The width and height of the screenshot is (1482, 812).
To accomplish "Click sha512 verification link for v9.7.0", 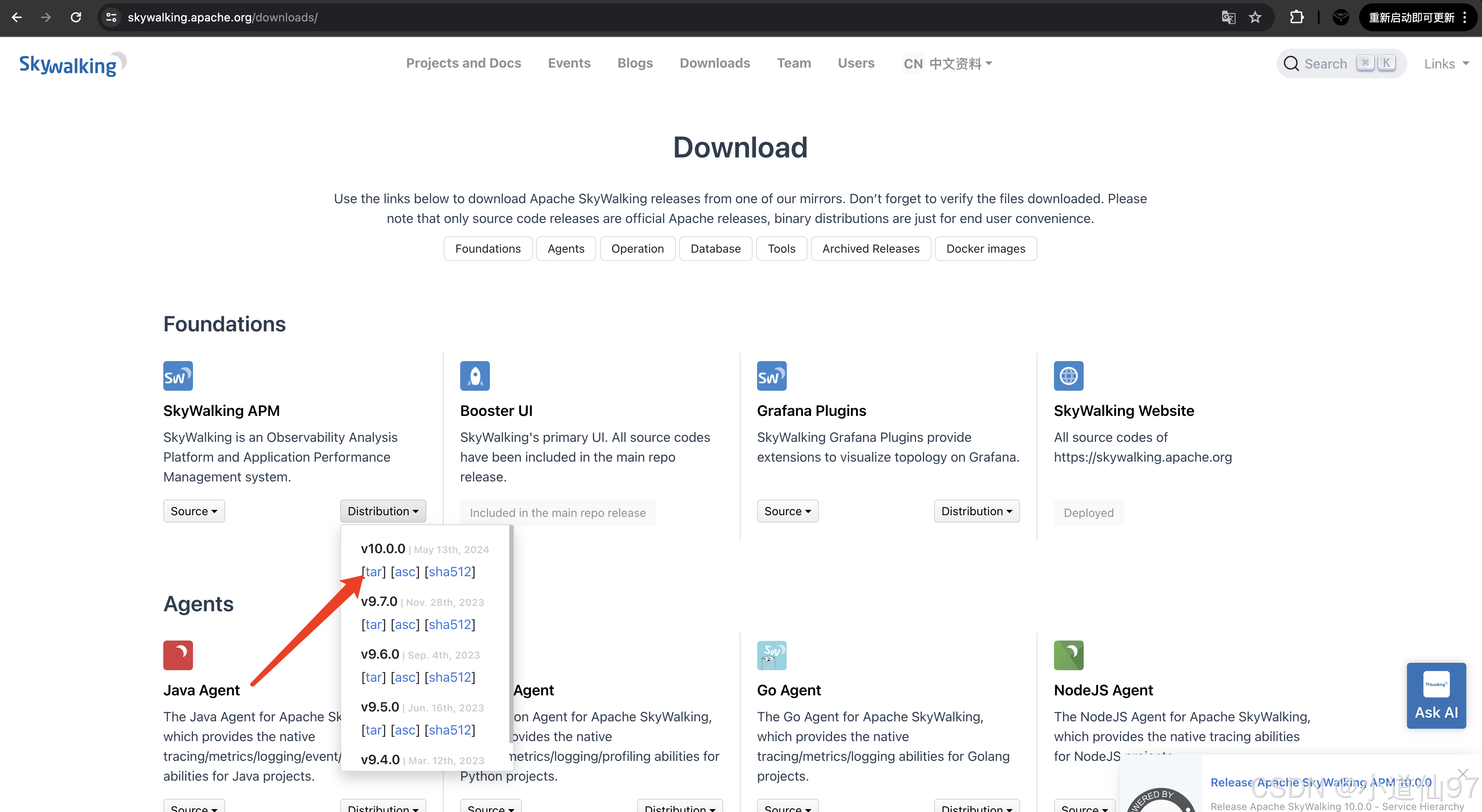I will [449, 624].
